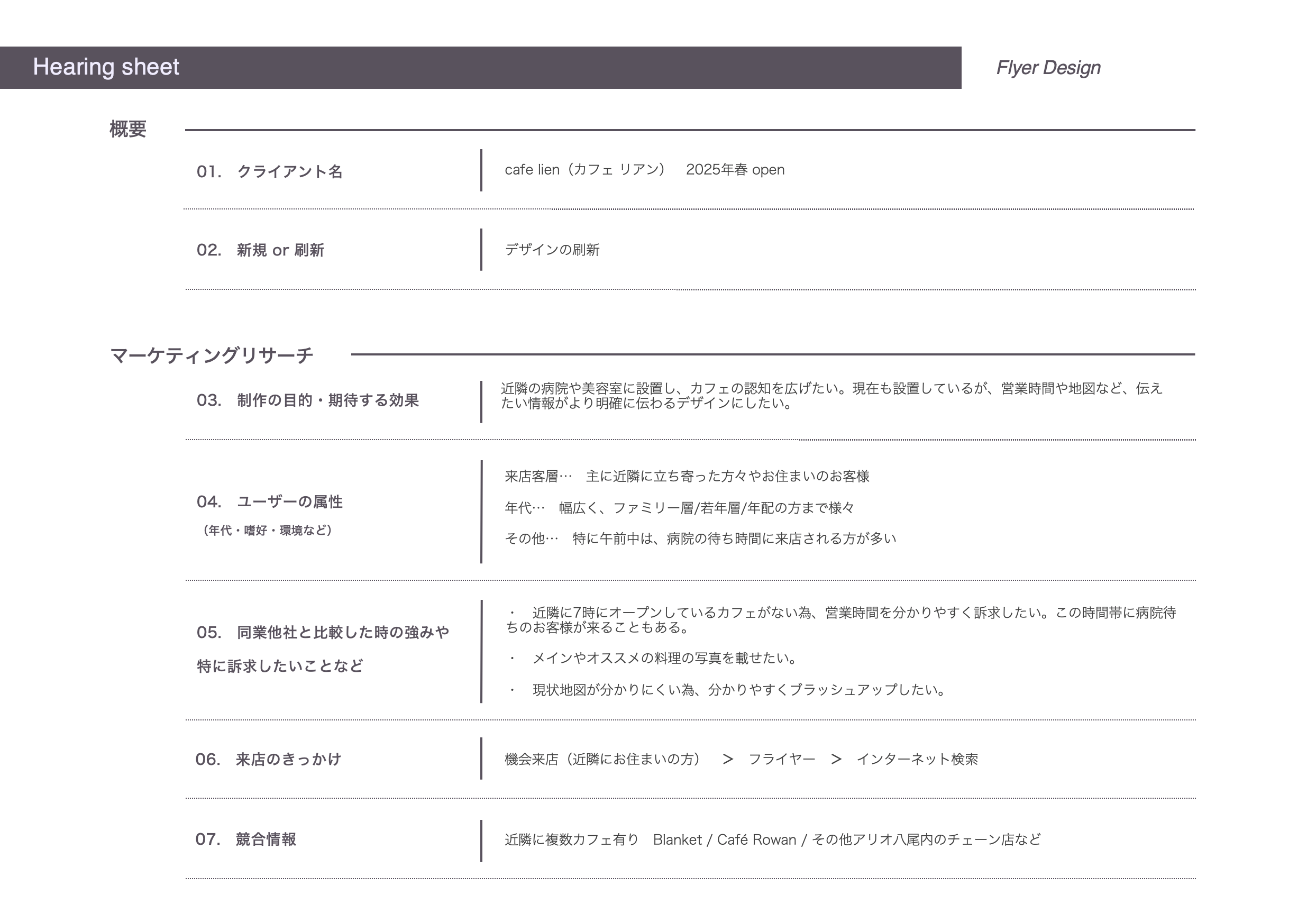Screen dimensions: 1316x913
Task: Click the 04. ユーザーの属性 label
Action: 269,501
